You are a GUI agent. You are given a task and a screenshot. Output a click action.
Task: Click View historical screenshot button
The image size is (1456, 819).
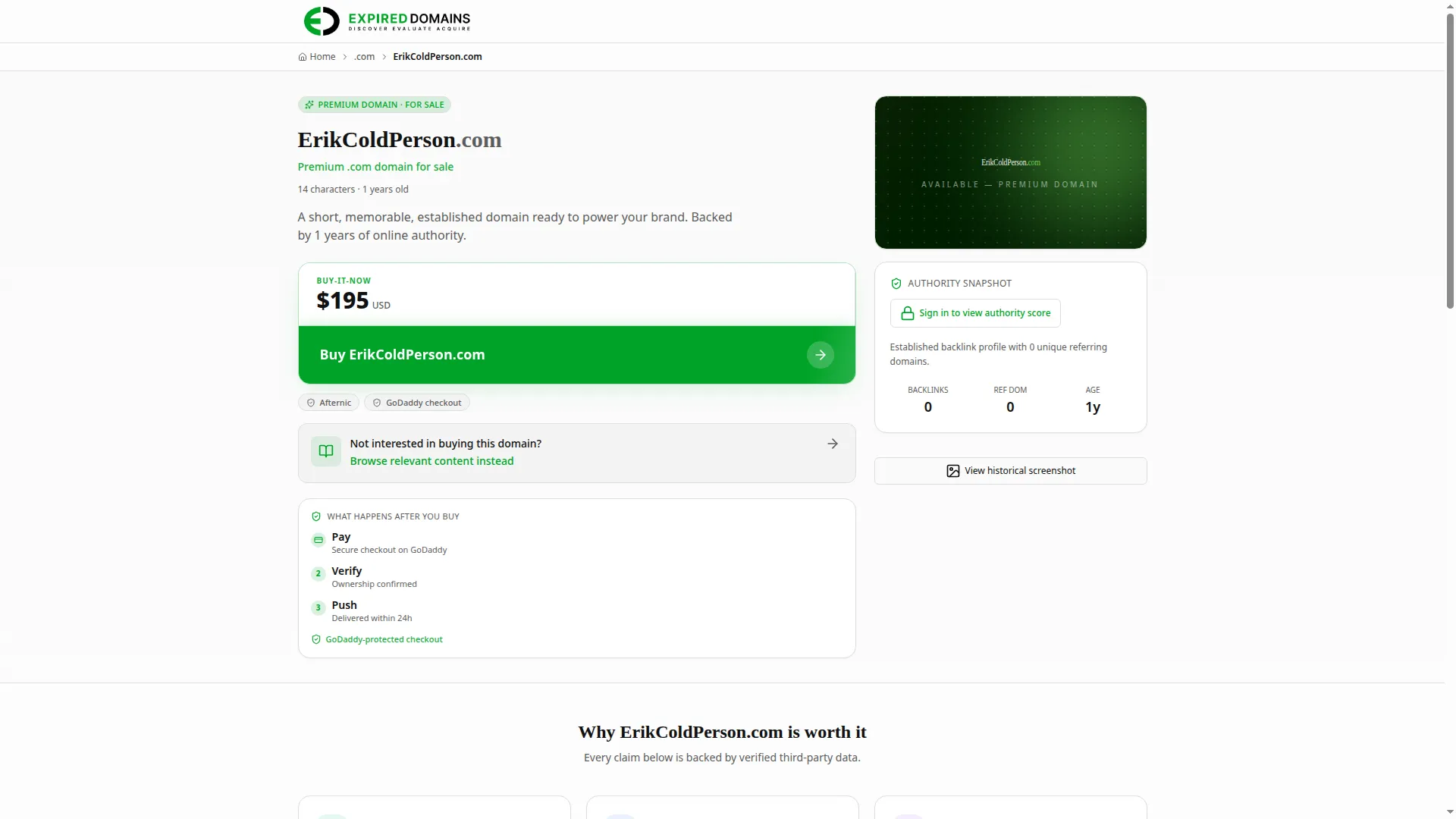click(x=1011, y=471)
